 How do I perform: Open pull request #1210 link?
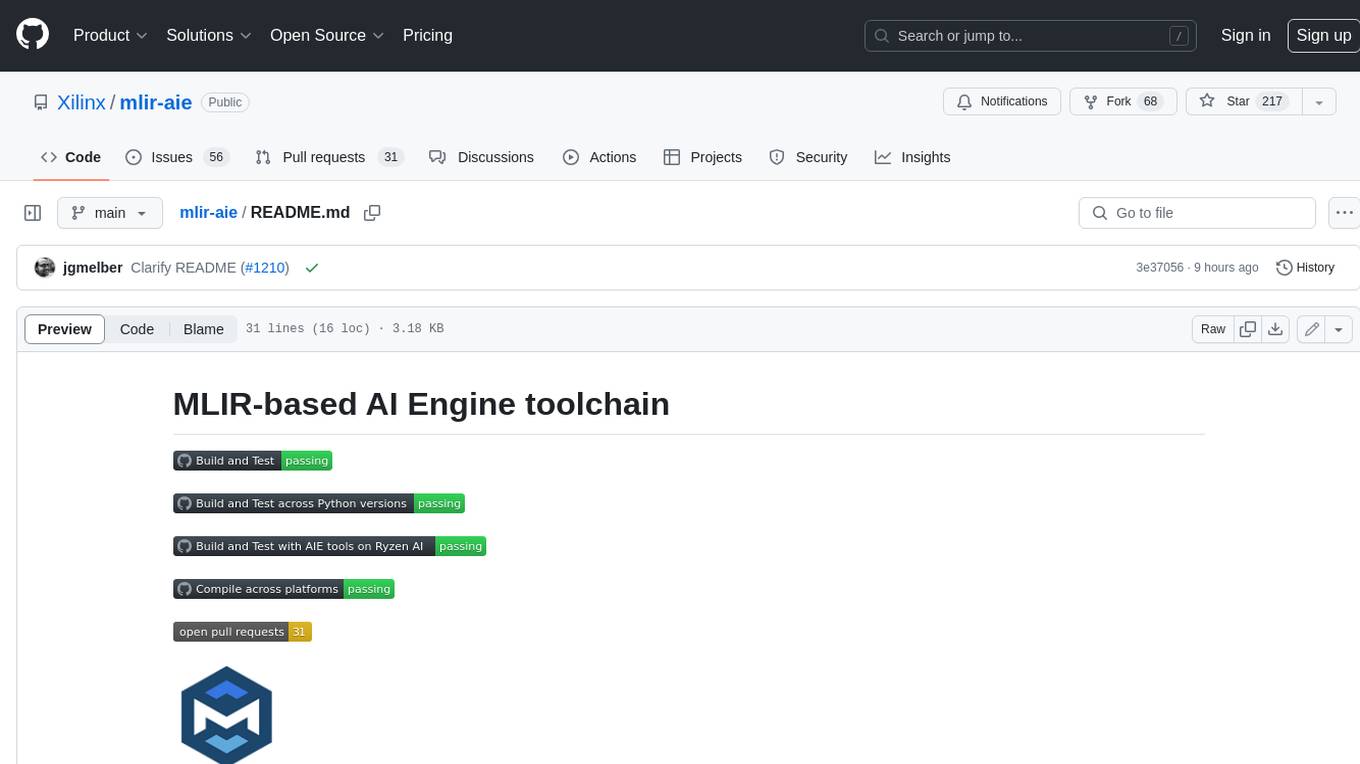click(264, 268)
